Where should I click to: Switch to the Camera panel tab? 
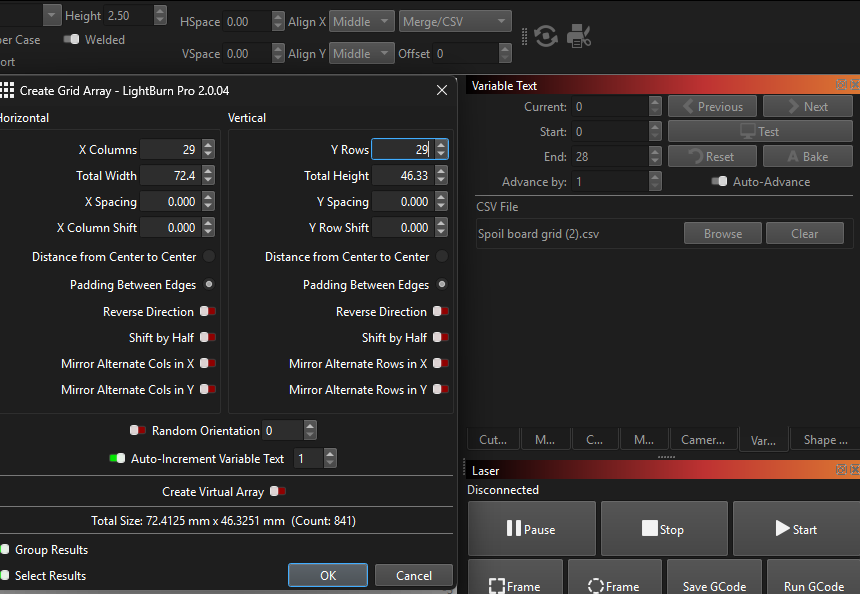(x=702, y=440)
